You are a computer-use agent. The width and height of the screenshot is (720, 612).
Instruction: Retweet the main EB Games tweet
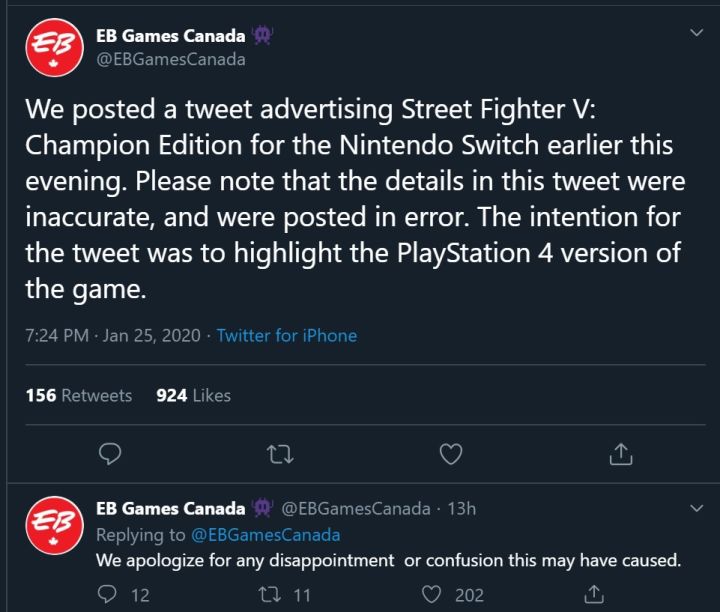[x=281, y=455]
